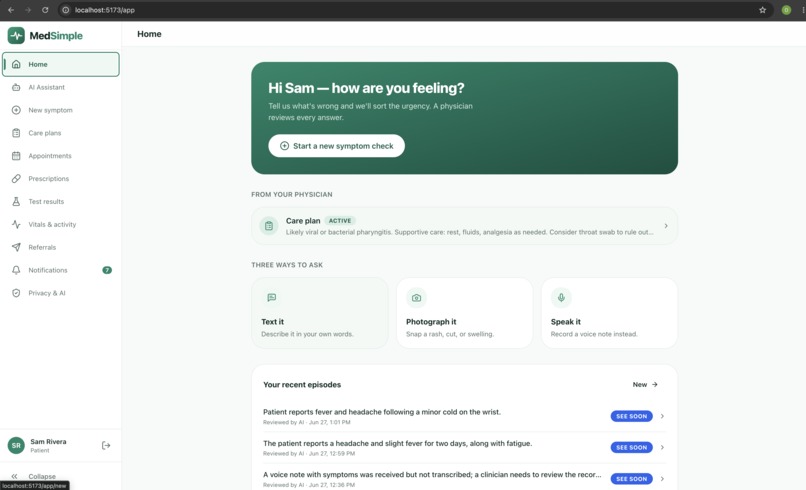Click the Test results flask icon
Screen dimensions: 806x490
pyautogui.click(x=16, y=202)
